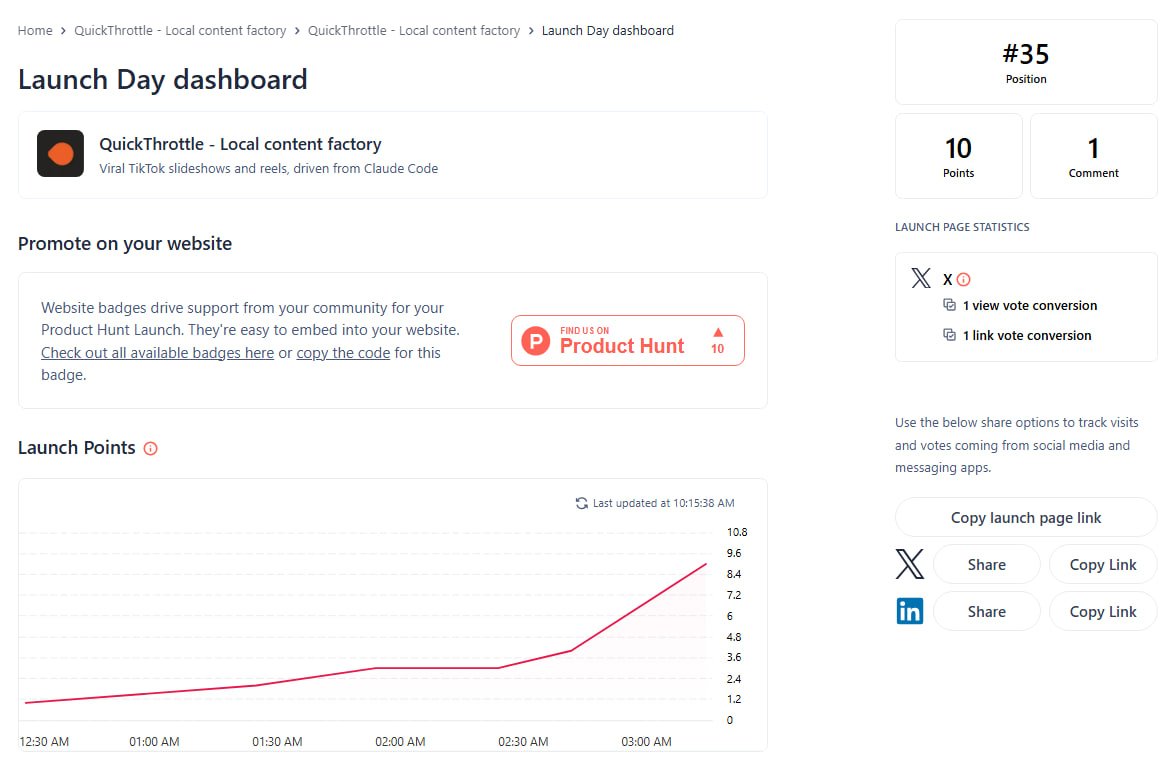1173x767 pixels.
Task: Open second QuickThrottle breadcrumb link
Action: tap(414, 31)
